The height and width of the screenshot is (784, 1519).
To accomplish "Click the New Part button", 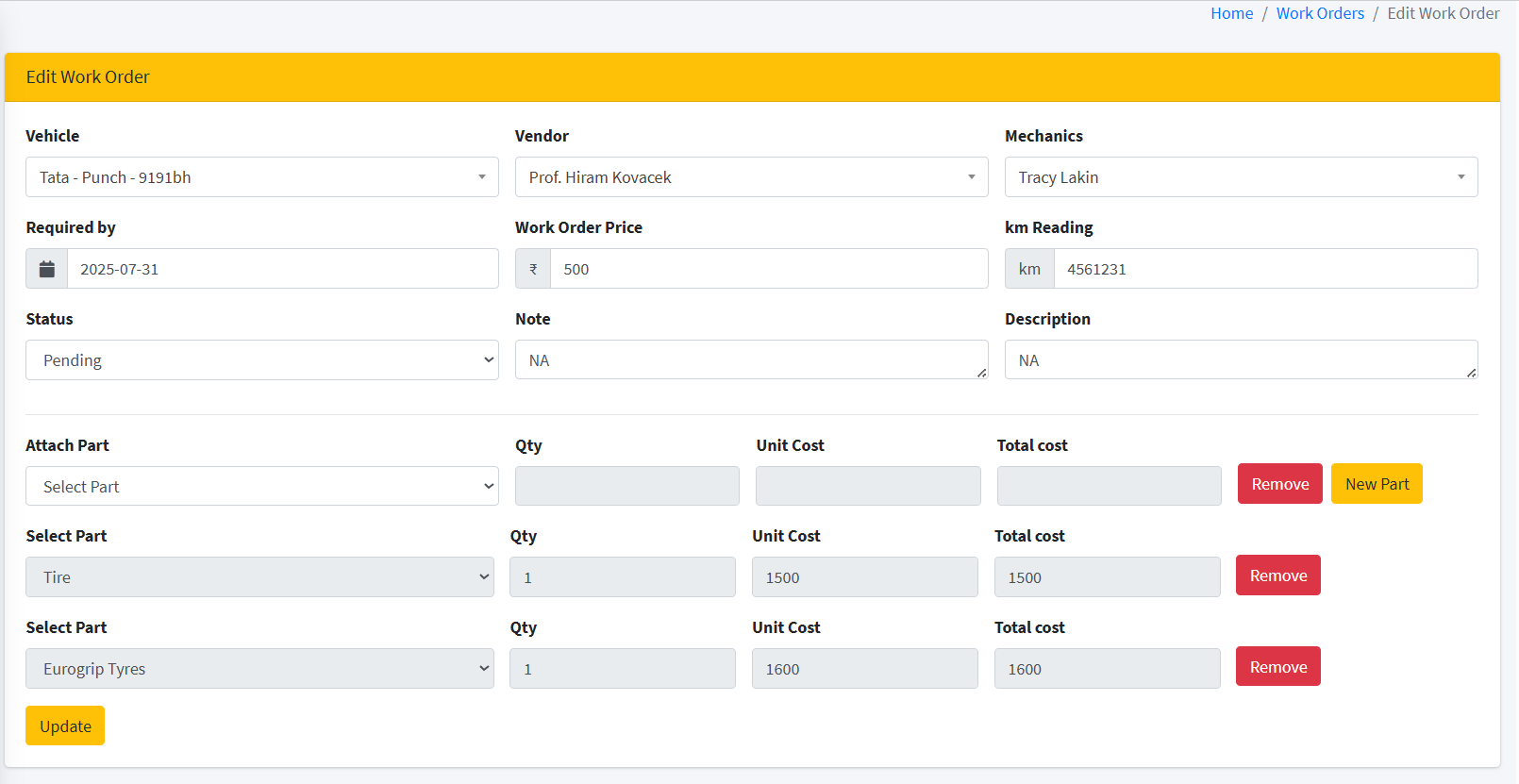I will click(x=1377, y=484).
